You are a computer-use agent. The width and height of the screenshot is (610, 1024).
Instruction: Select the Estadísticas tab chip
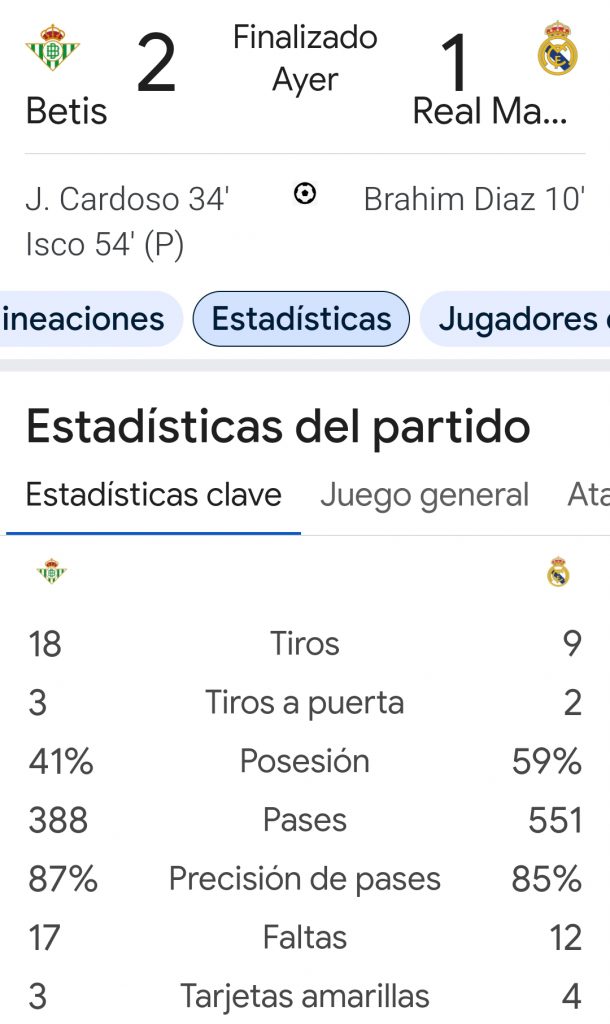coord(301,319)
